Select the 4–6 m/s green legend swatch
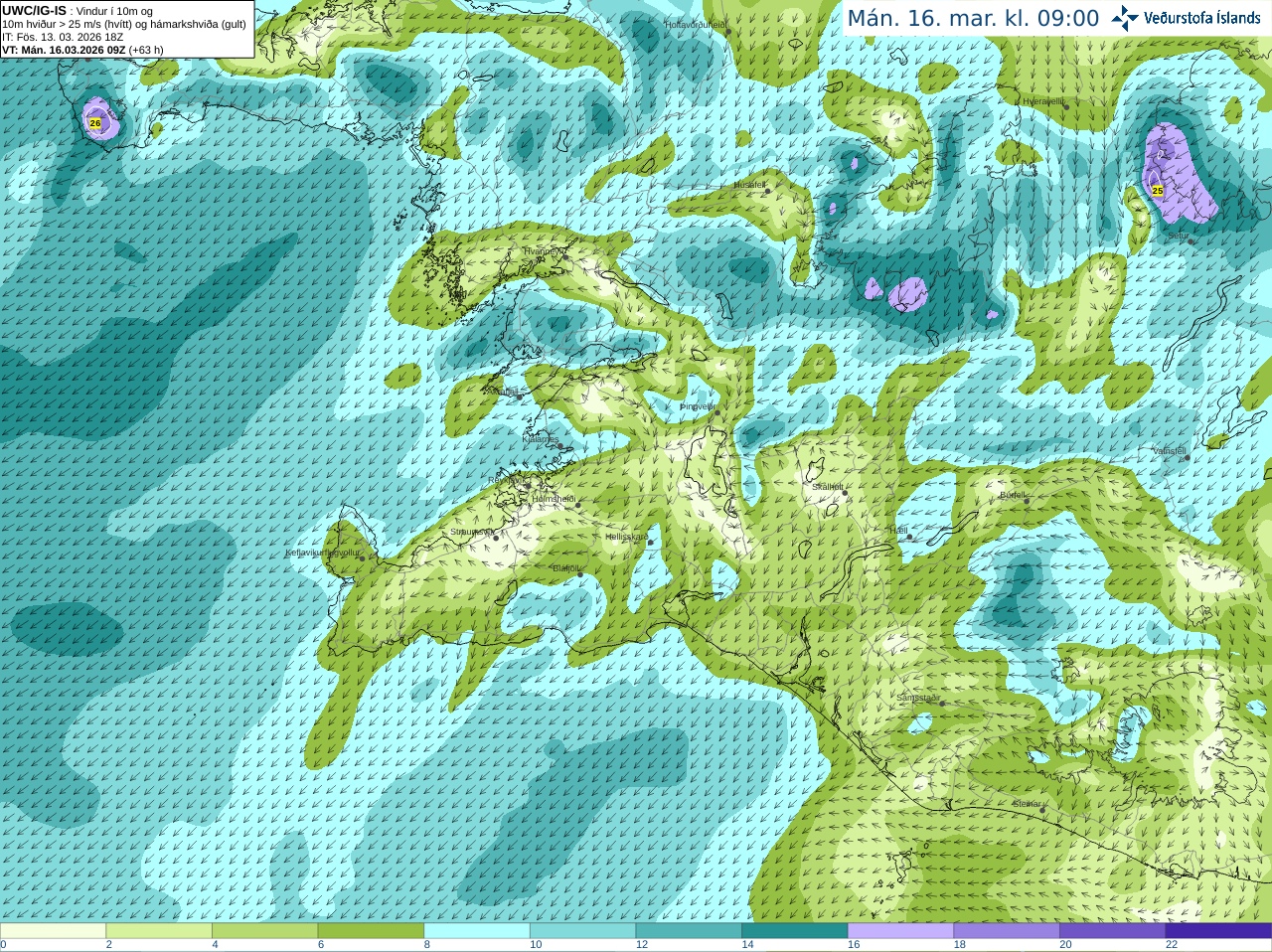1272x952 pixels. tap(265, 931)
